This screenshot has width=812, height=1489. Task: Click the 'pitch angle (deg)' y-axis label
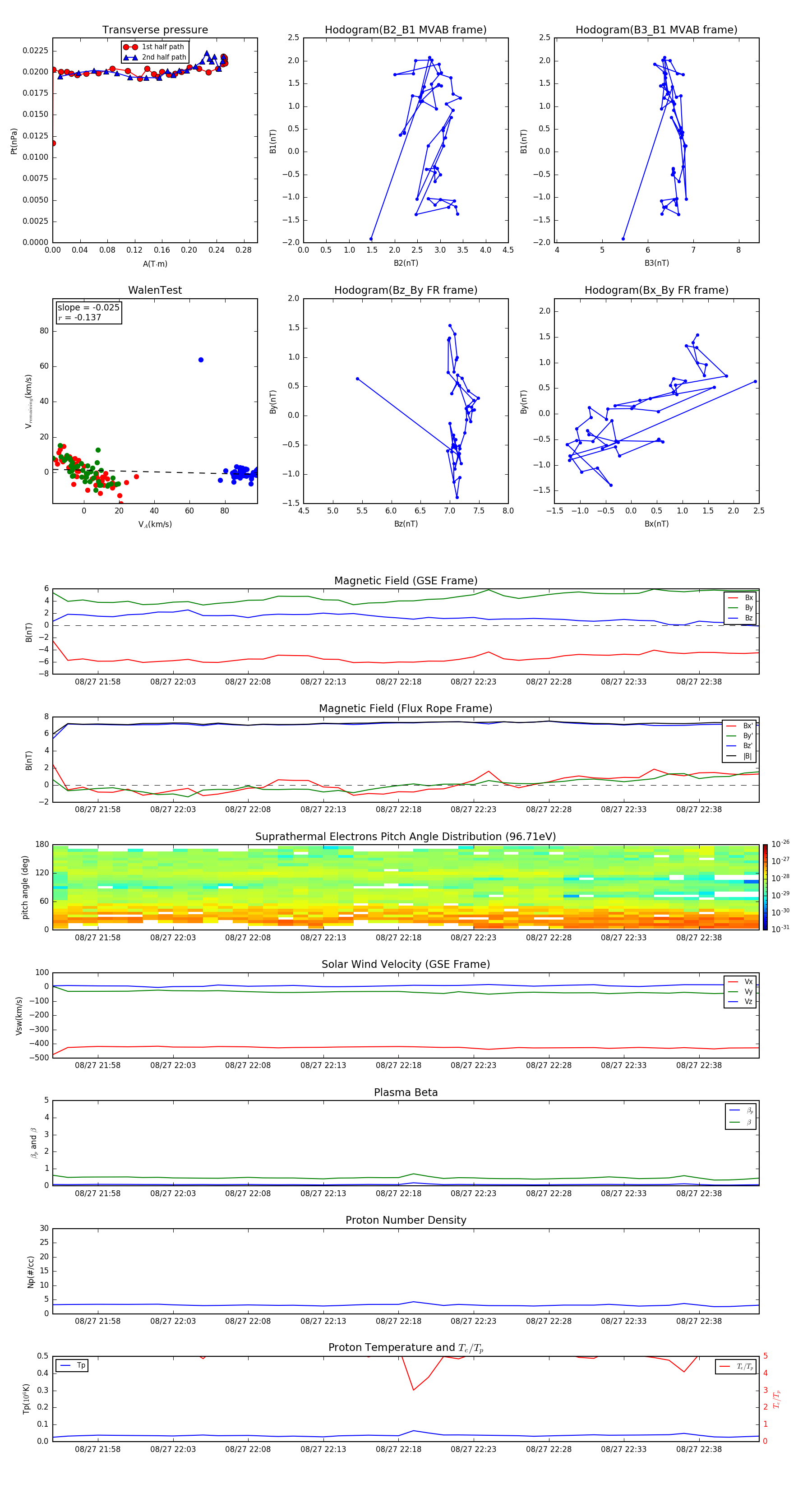[25, 887]
